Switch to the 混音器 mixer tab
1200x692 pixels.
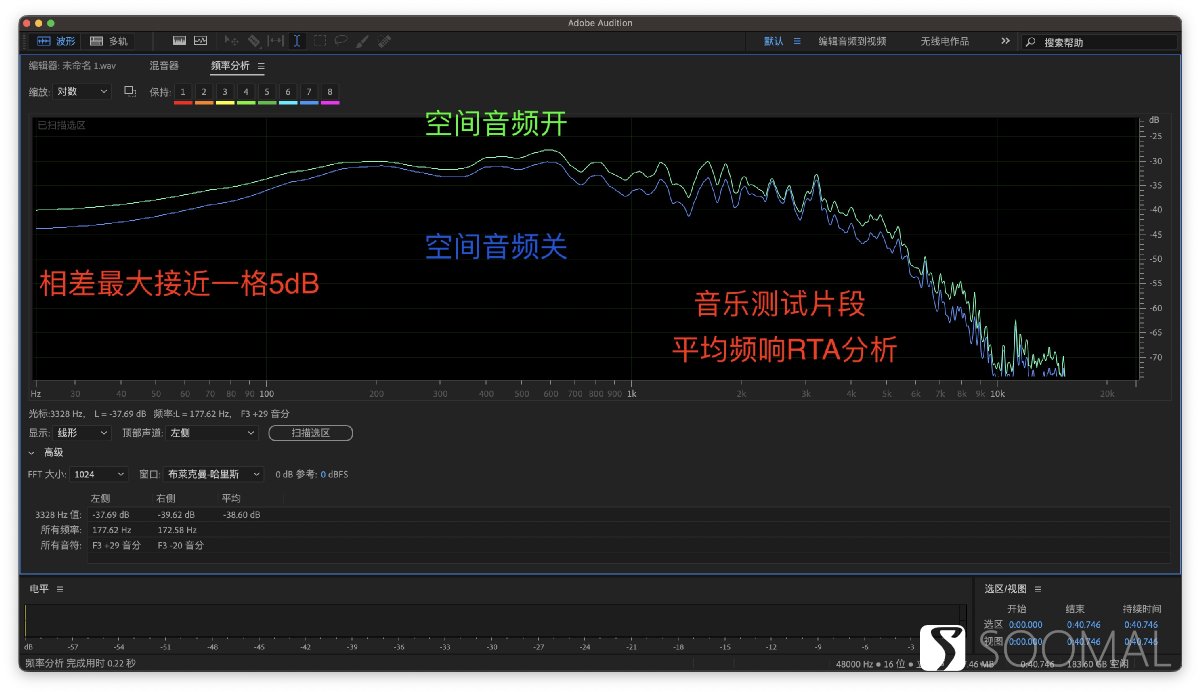pyautogui.click(x=165, y=65)
